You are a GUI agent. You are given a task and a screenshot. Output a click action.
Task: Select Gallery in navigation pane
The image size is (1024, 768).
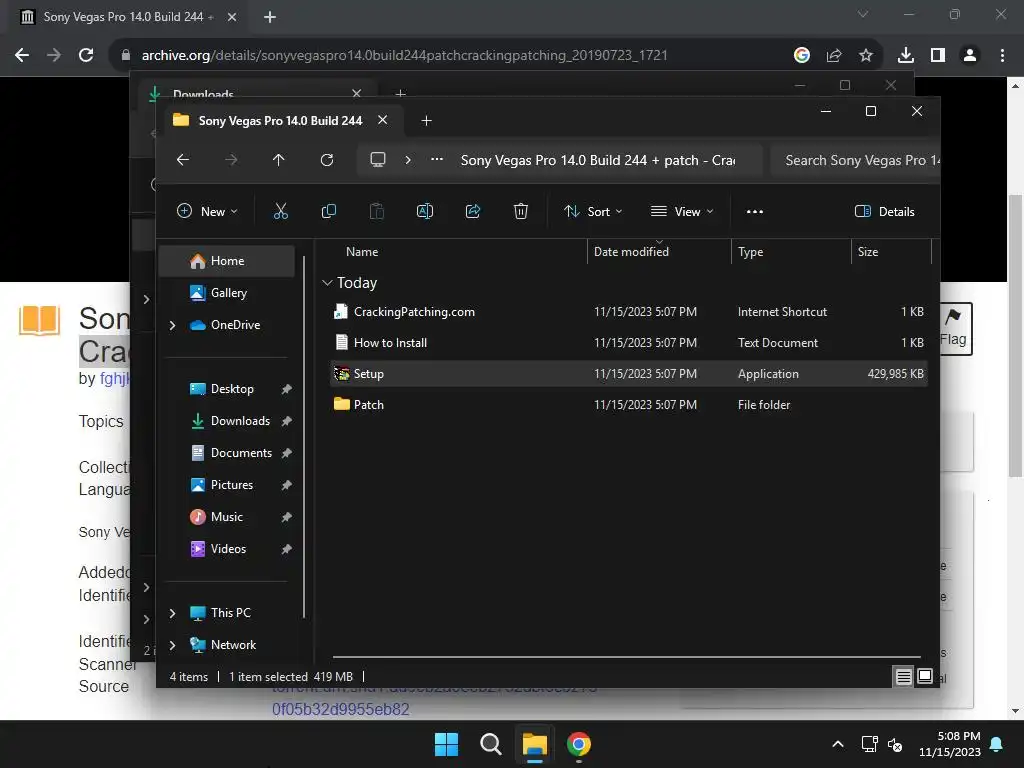coord(227,293)
